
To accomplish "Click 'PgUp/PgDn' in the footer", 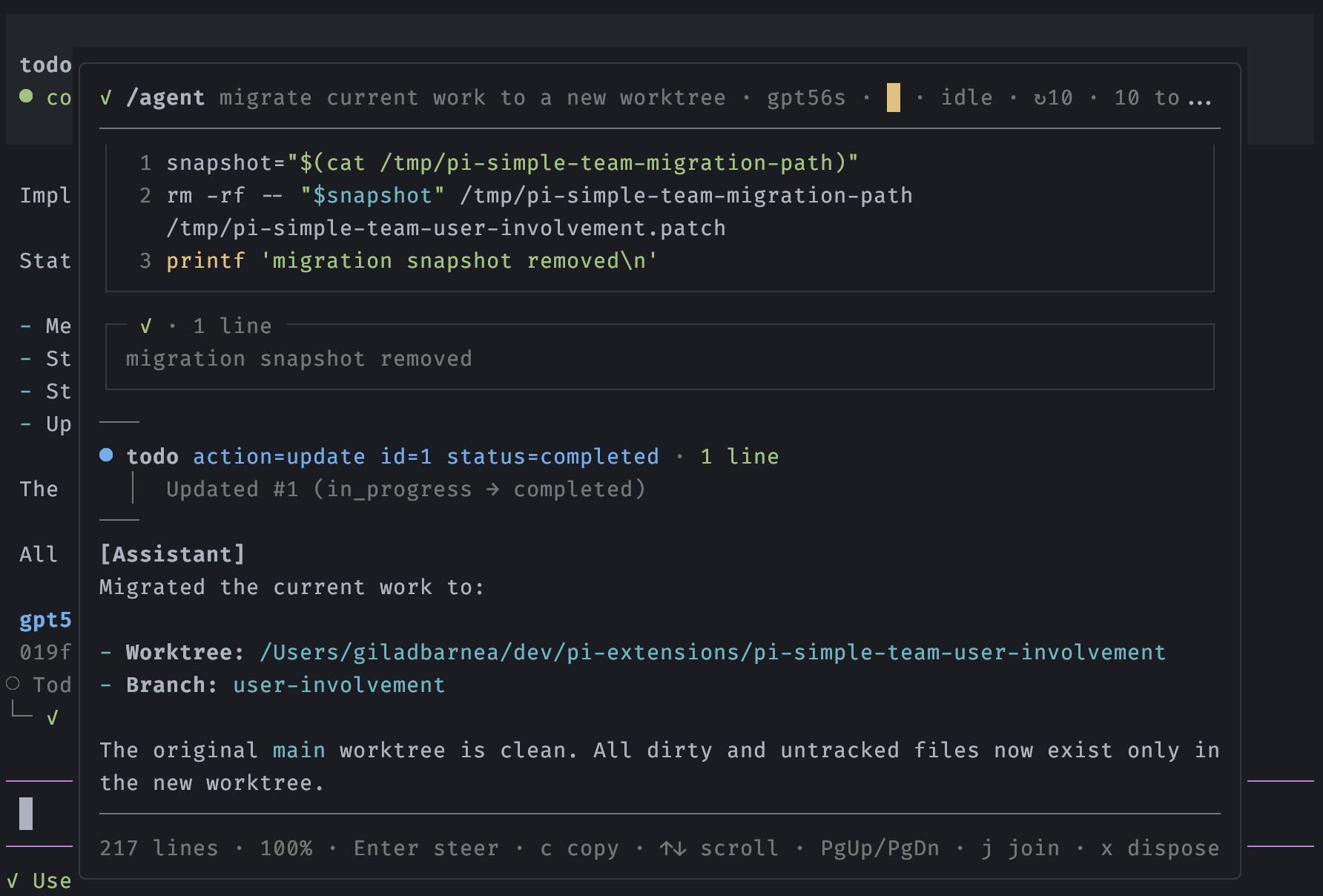I will (x=880, y=849).
